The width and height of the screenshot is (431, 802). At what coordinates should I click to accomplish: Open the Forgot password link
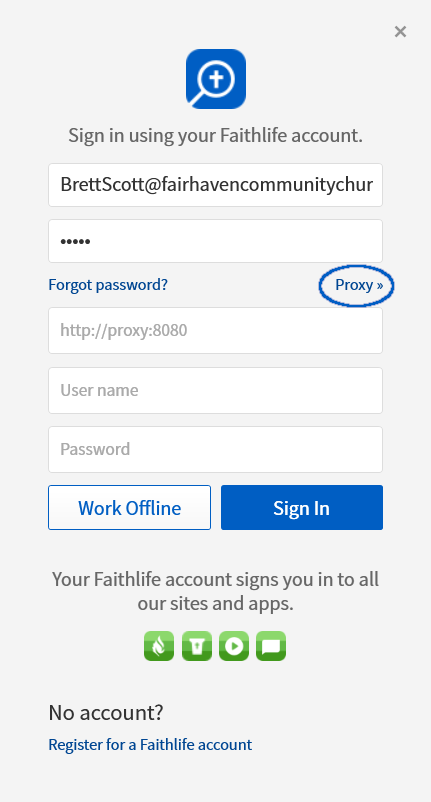[x=108, y=285]
